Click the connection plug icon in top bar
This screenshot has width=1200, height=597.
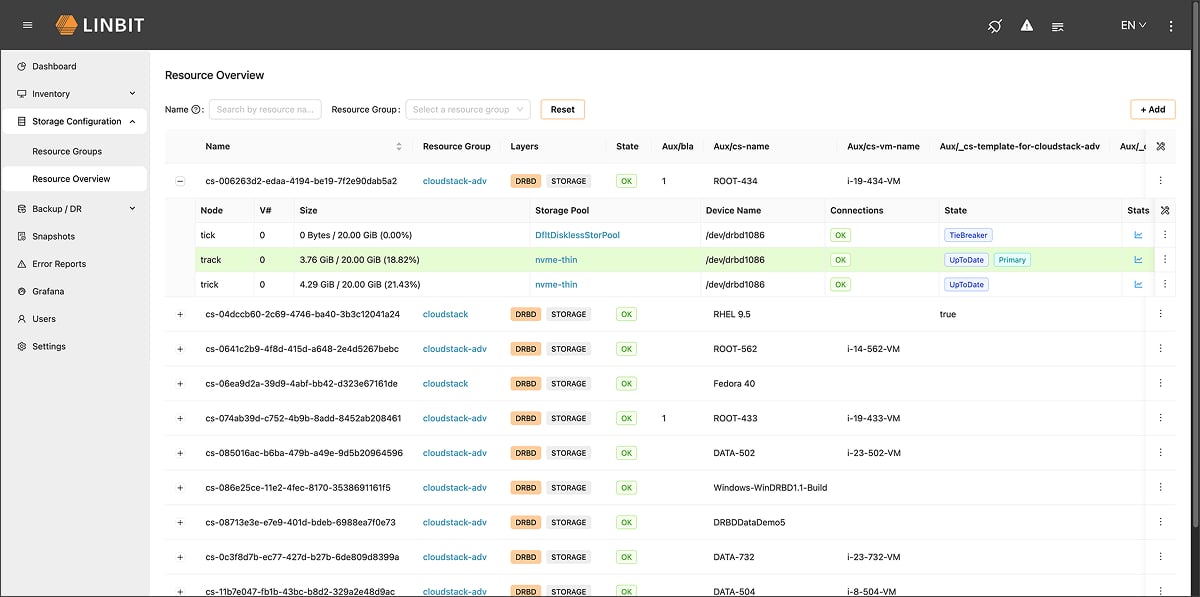click(993, 25)
